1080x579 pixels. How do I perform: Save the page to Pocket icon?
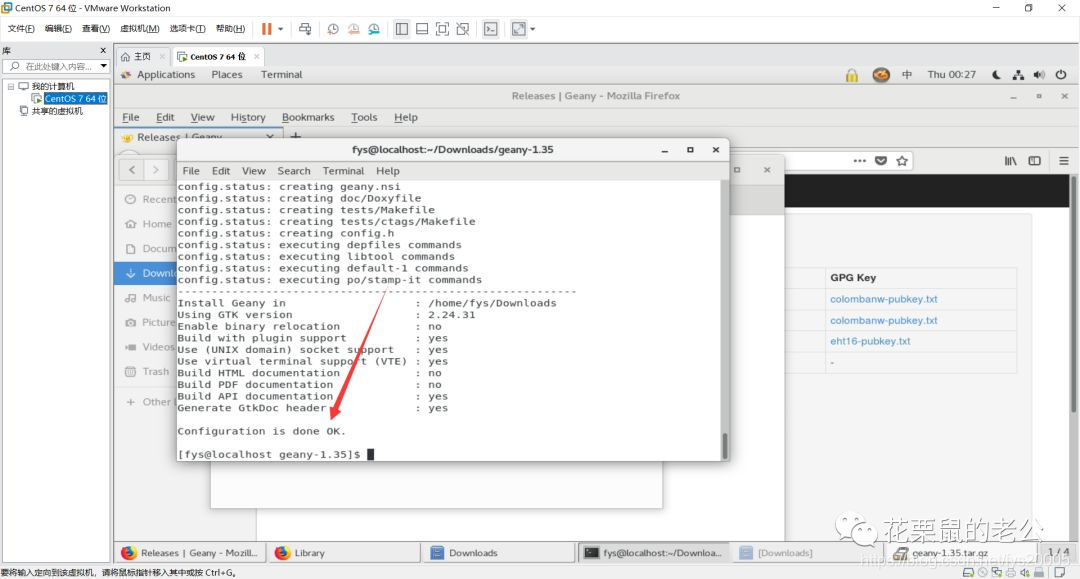pos(881,160)
